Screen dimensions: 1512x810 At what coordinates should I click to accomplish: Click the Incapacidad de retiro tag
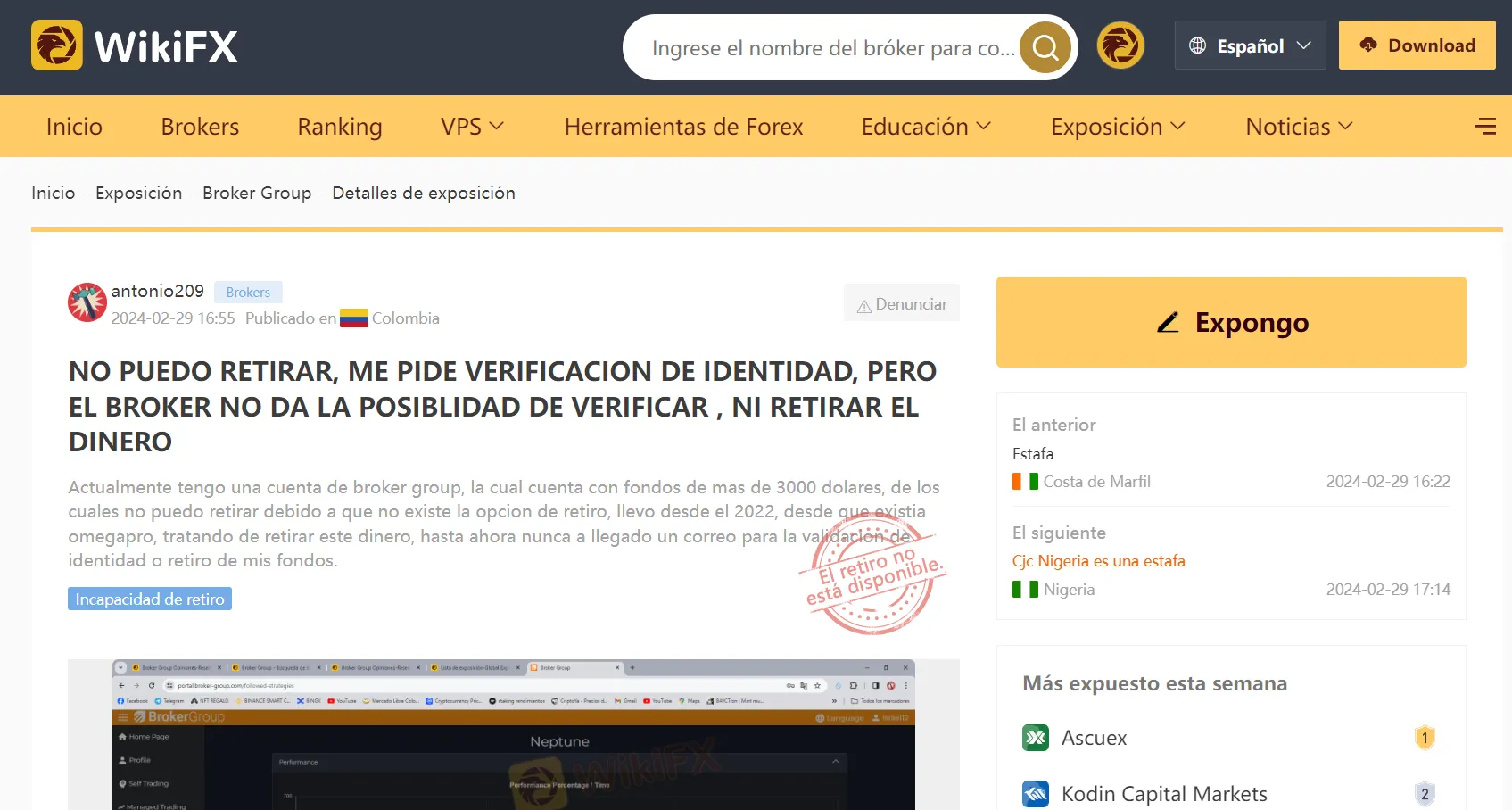click(150, 599)
